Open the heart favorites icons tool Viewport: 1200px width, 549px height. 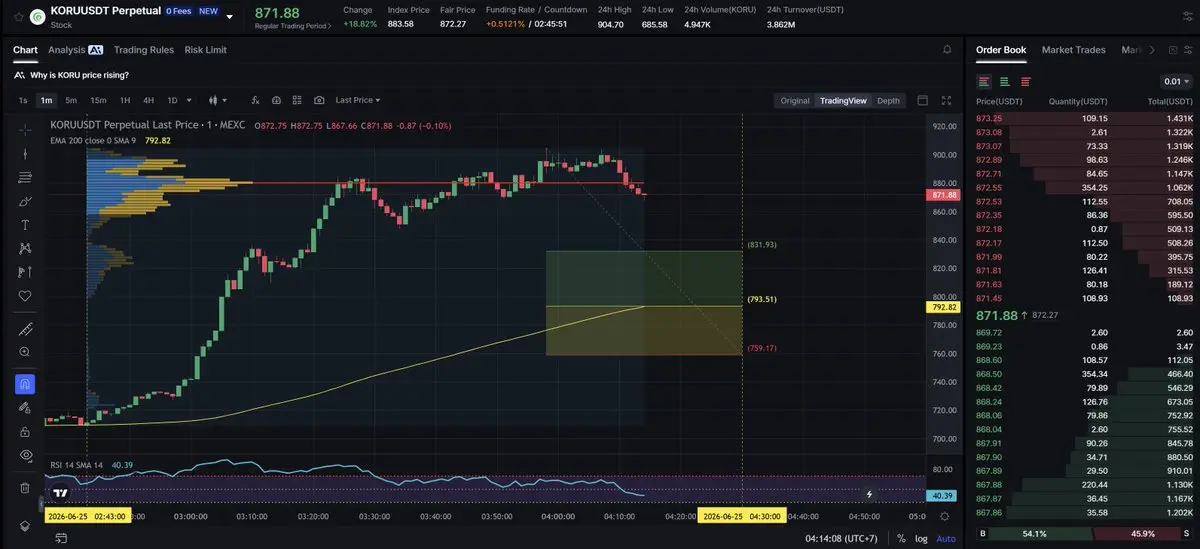point(25,296)
